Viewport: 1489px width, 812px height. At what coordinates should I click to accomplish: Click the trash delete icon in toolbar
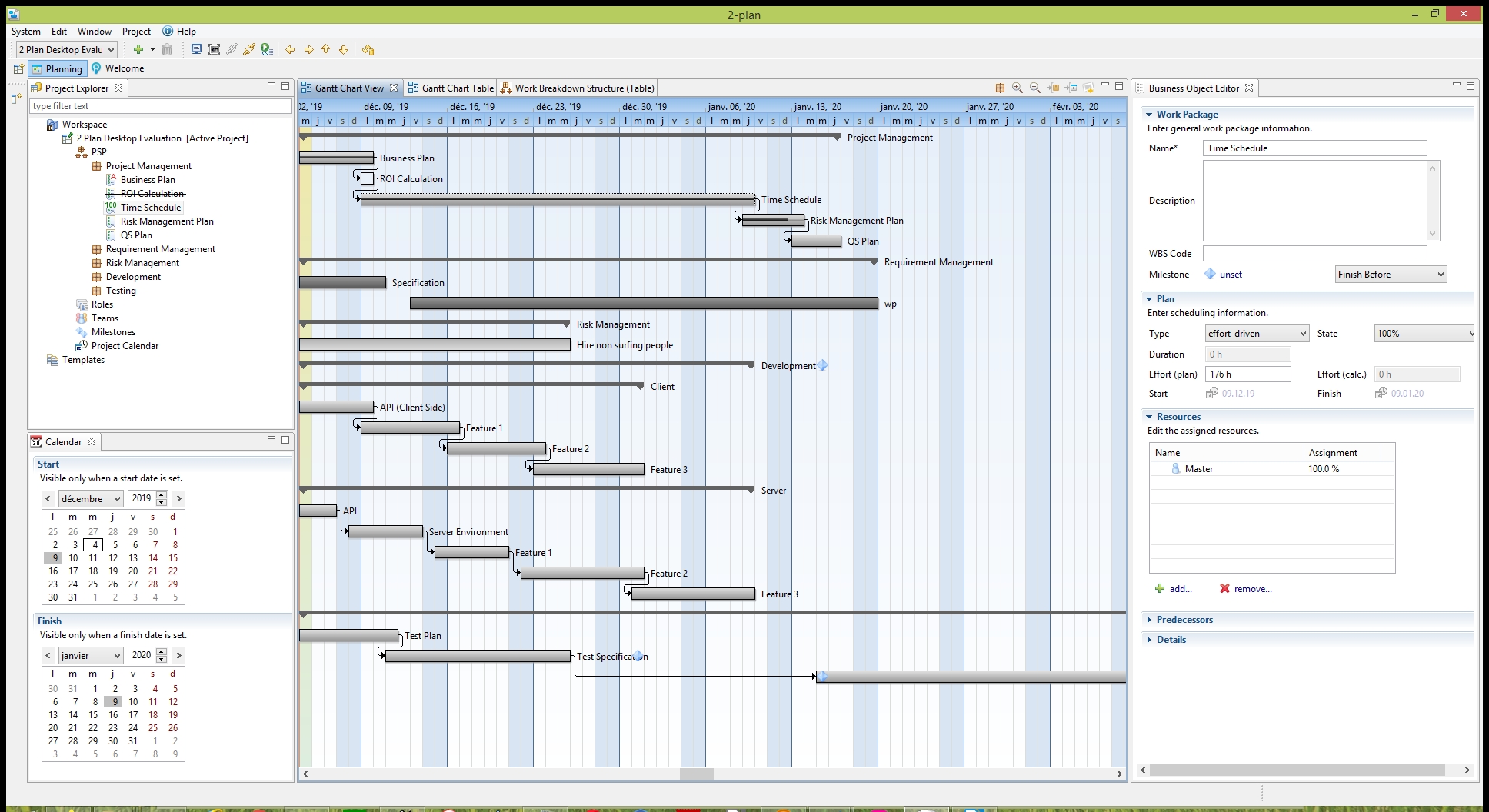(x=167, y=49)
